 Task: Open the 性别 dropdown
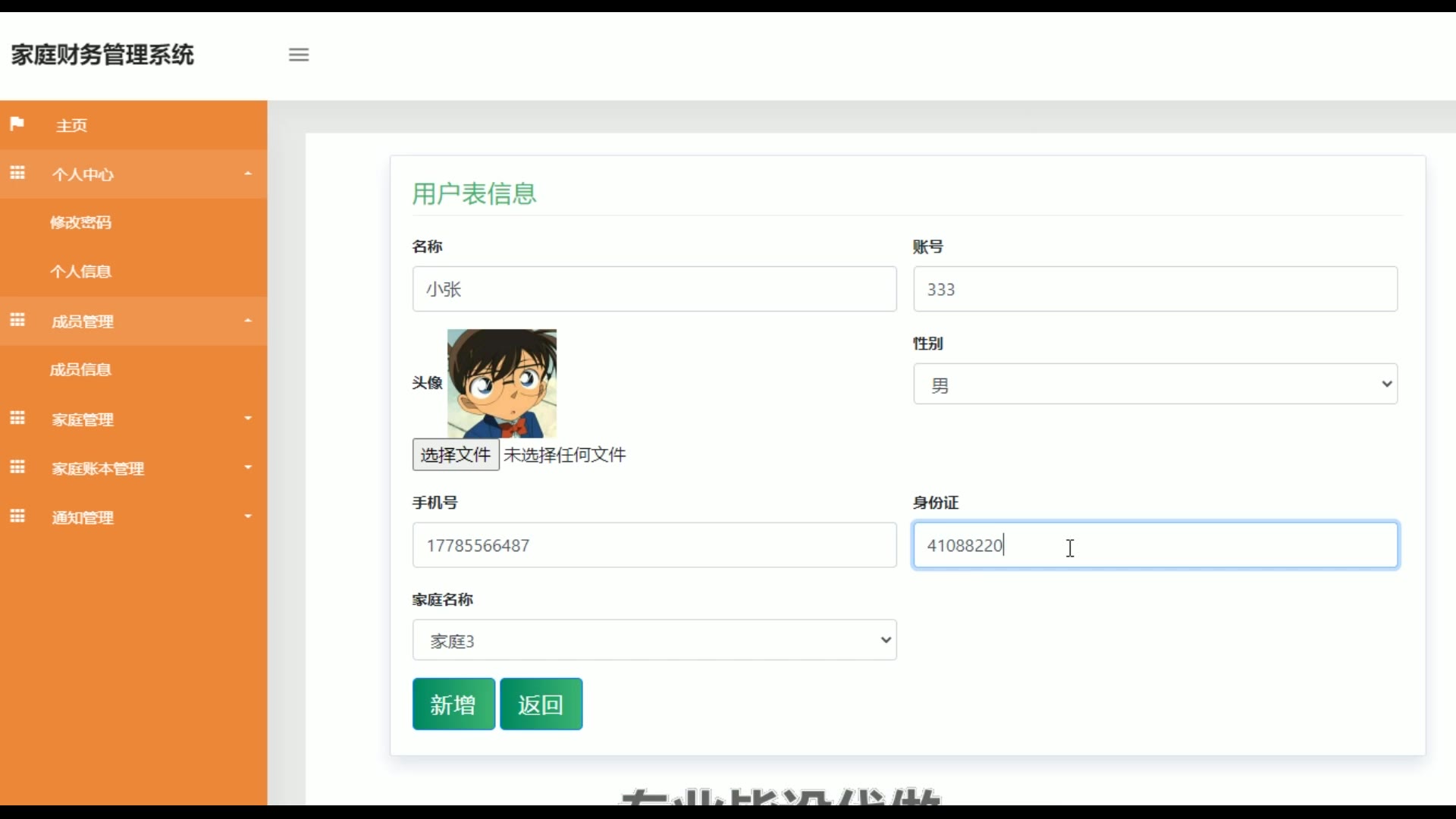coord(1154,384)
